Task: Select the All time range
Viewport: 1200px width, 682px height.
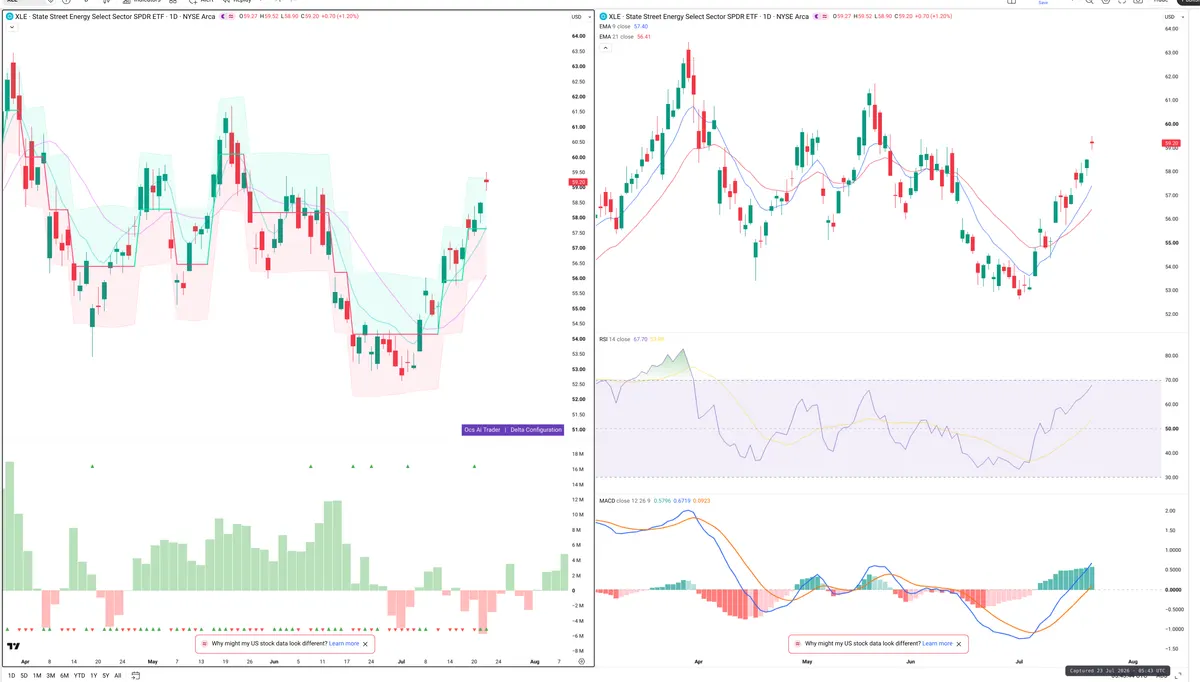Action: tap(117, 676)
